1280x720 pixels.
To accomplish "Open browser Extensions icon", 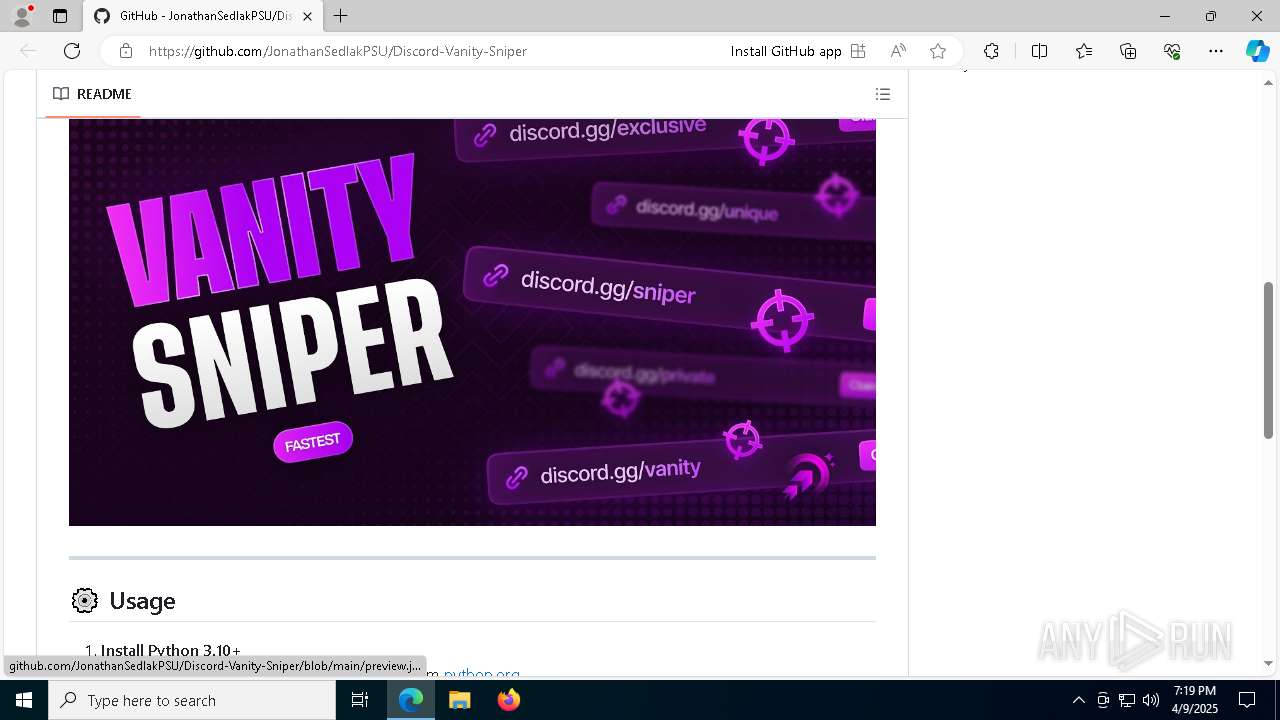I will (991, 51).
